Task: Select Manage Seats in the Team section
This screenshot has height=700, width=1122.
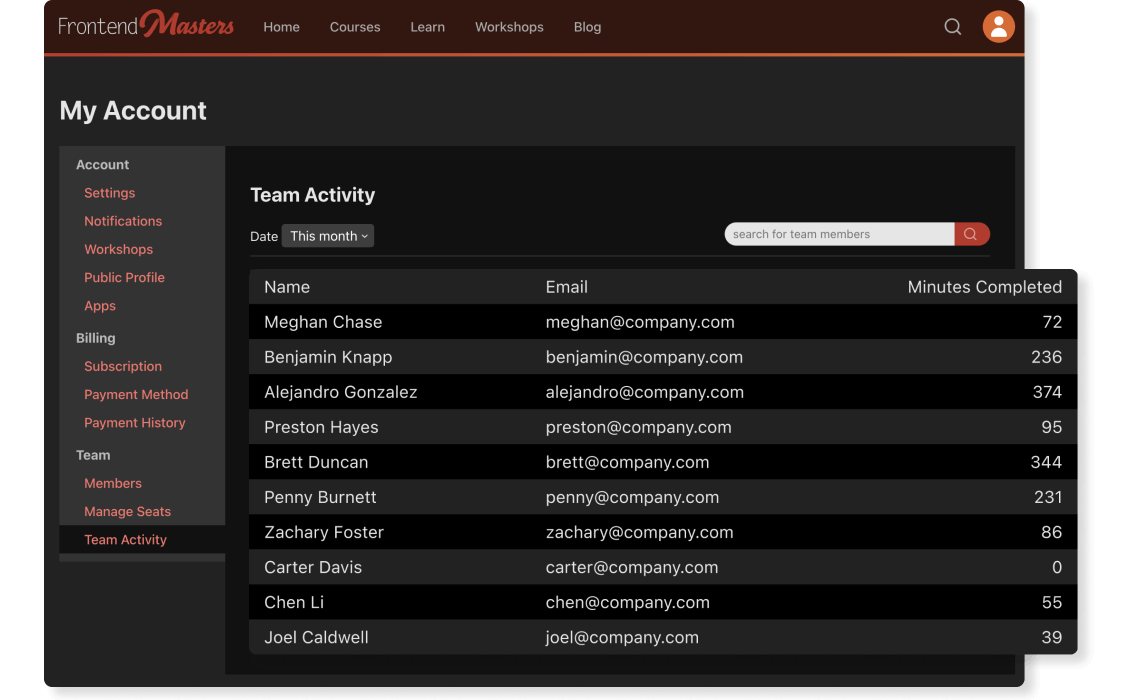Action: point(127,511)
